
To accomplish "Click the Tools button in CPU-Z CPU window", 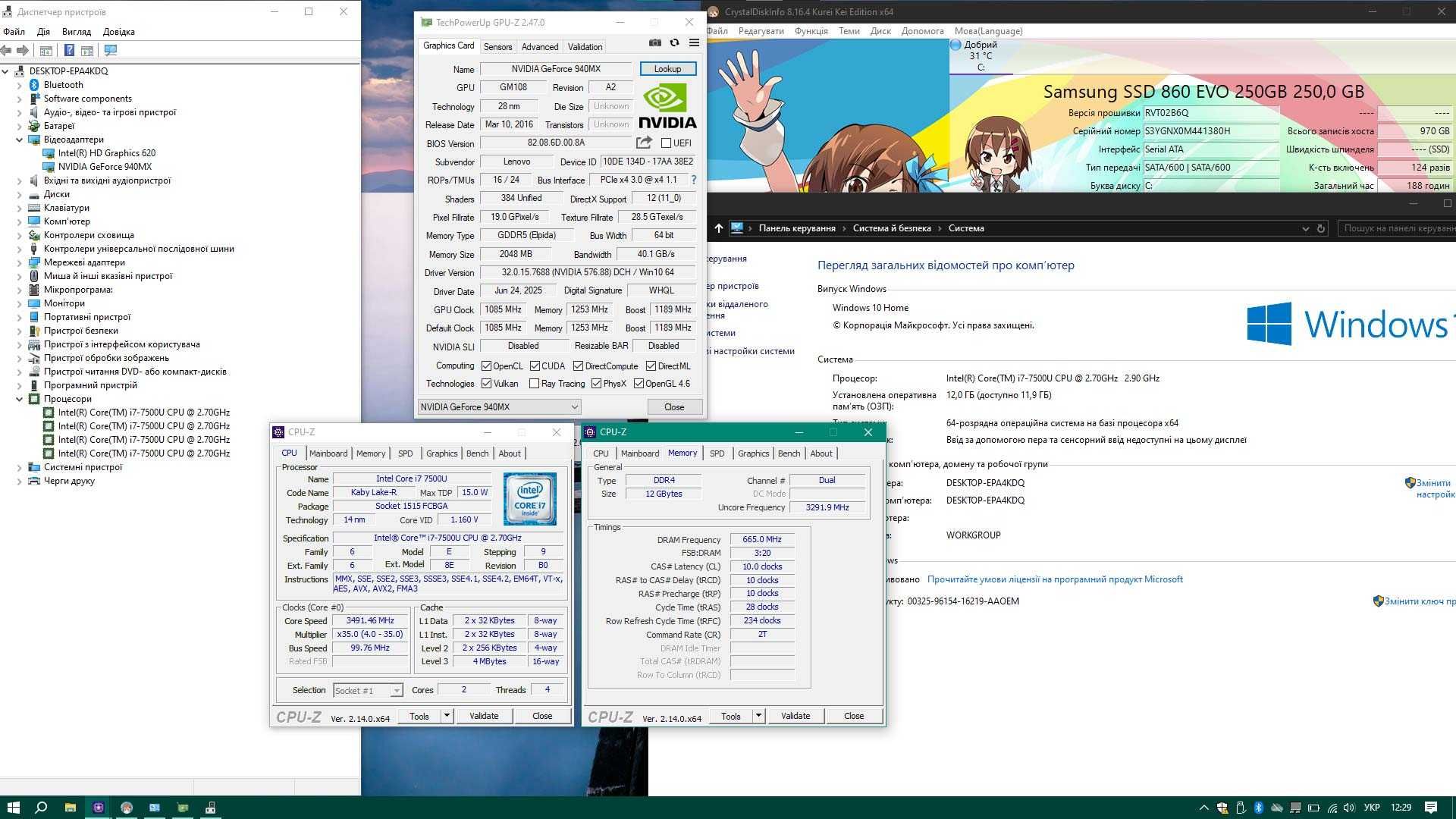I will click(x=419, y=715).
